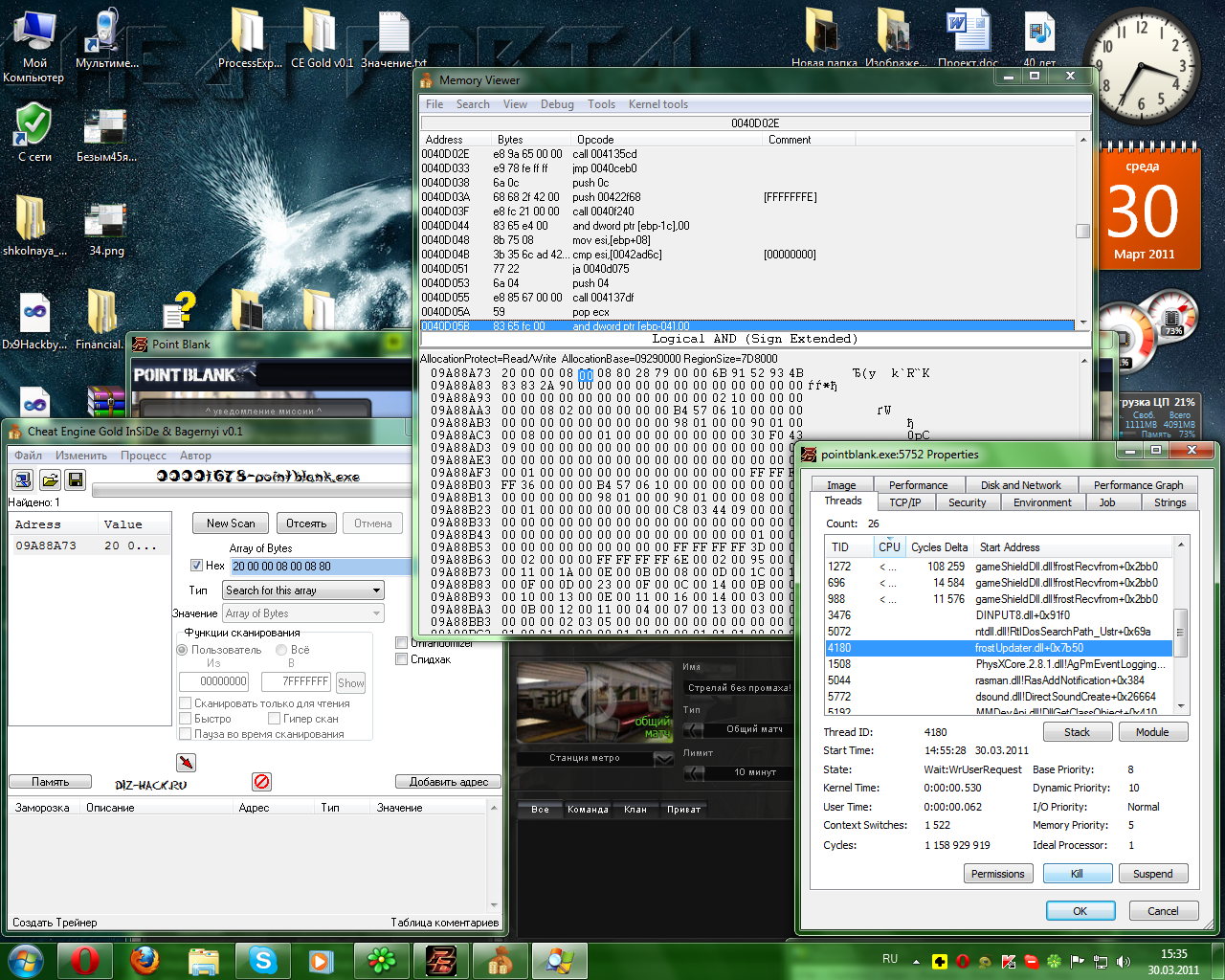Open the shkolnaya desktop folder

click(34, 228)
